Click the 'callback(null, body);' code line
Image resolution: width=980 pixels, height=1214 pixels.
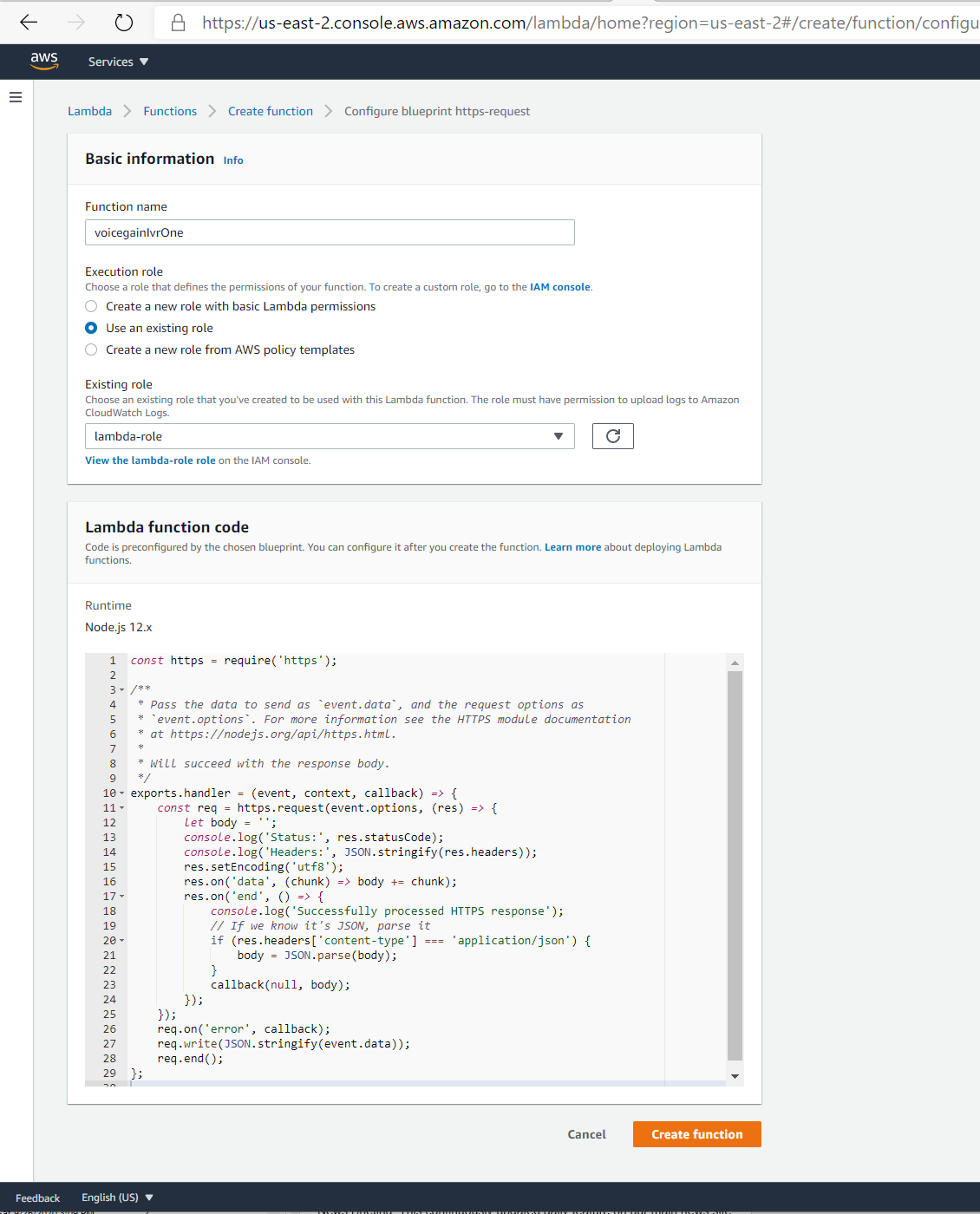tap(280, 985)
